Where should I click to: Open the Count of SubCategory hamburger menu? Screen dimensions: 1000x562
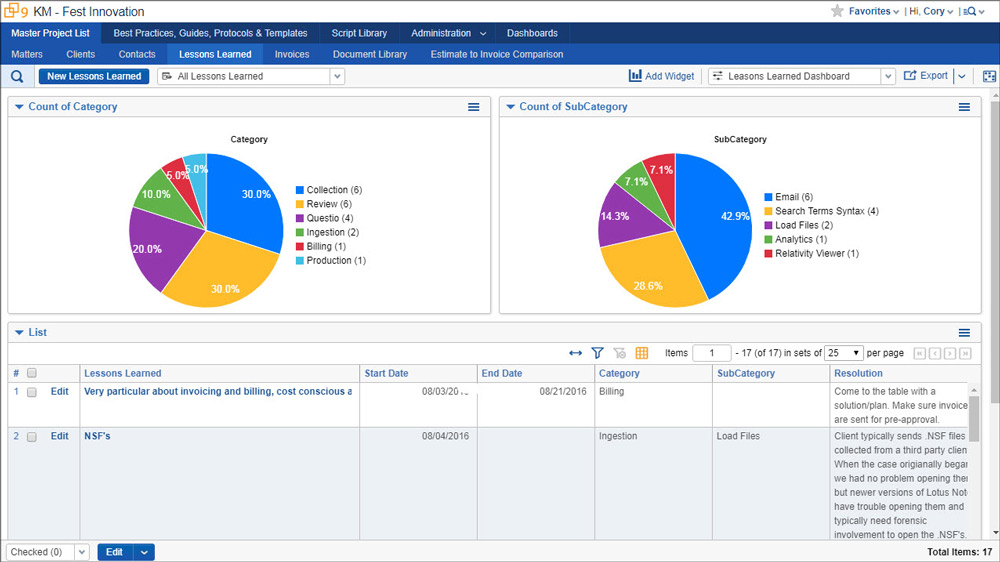tap(964, 107)
